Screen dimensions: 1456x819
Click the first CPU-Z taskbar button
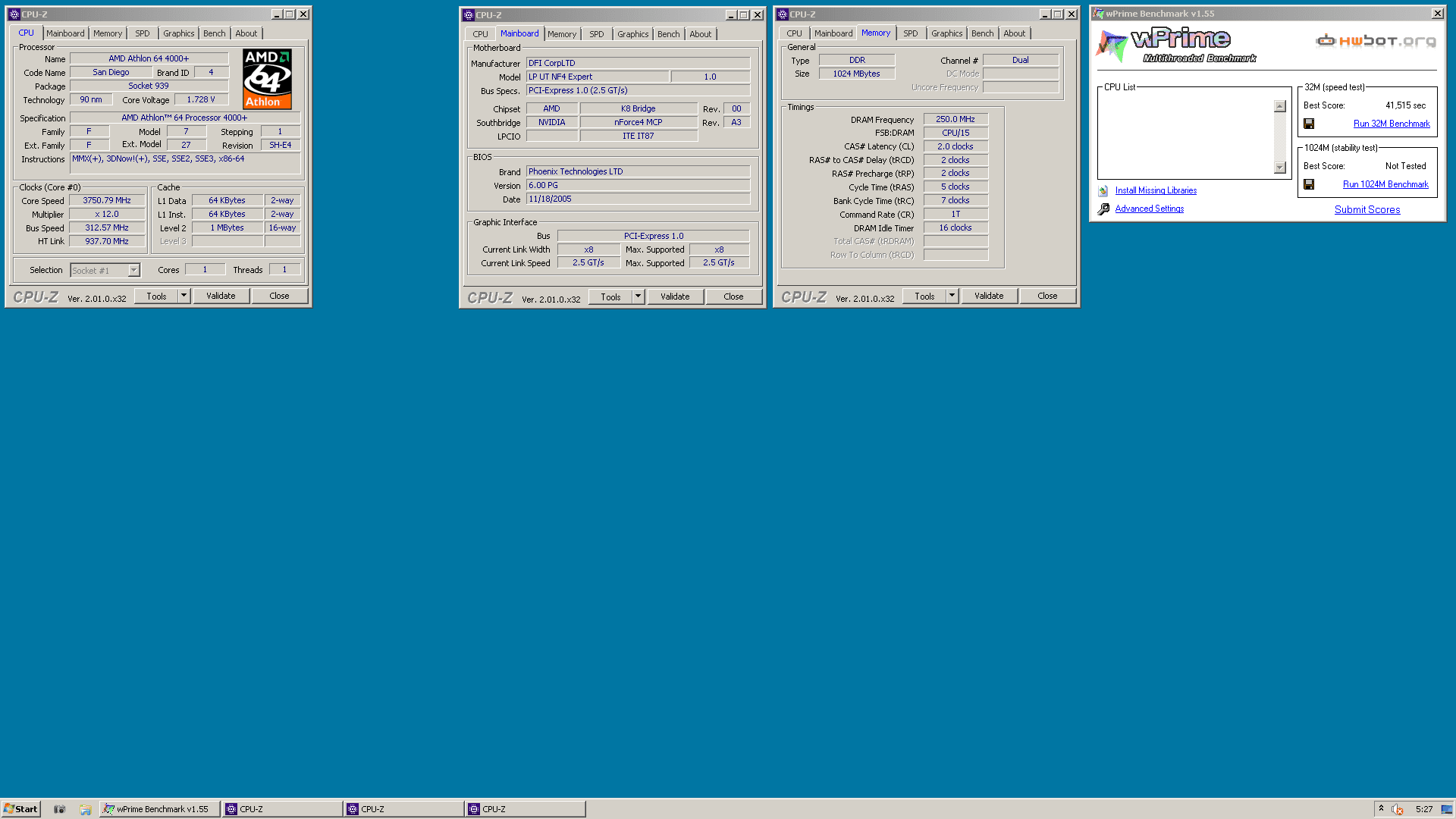pyautogui.click(x=281, y=809)
